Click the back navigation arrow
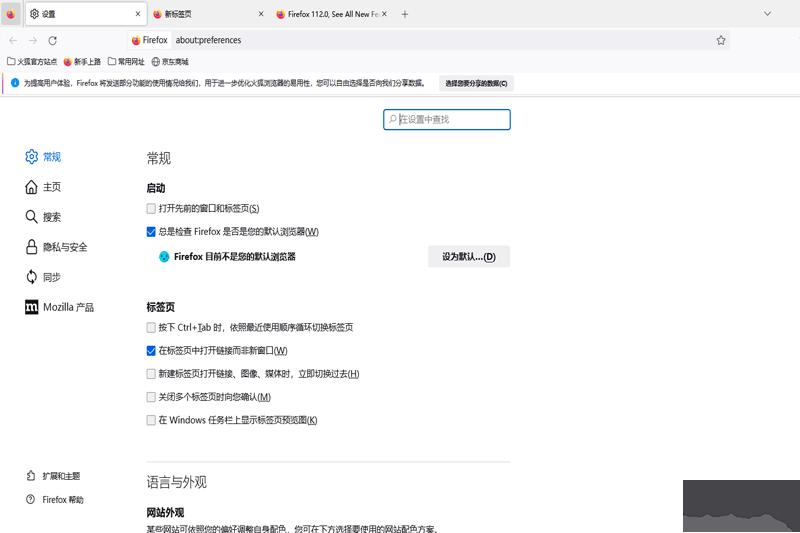This screenshot has height=533, width=800. click(13, 40)
